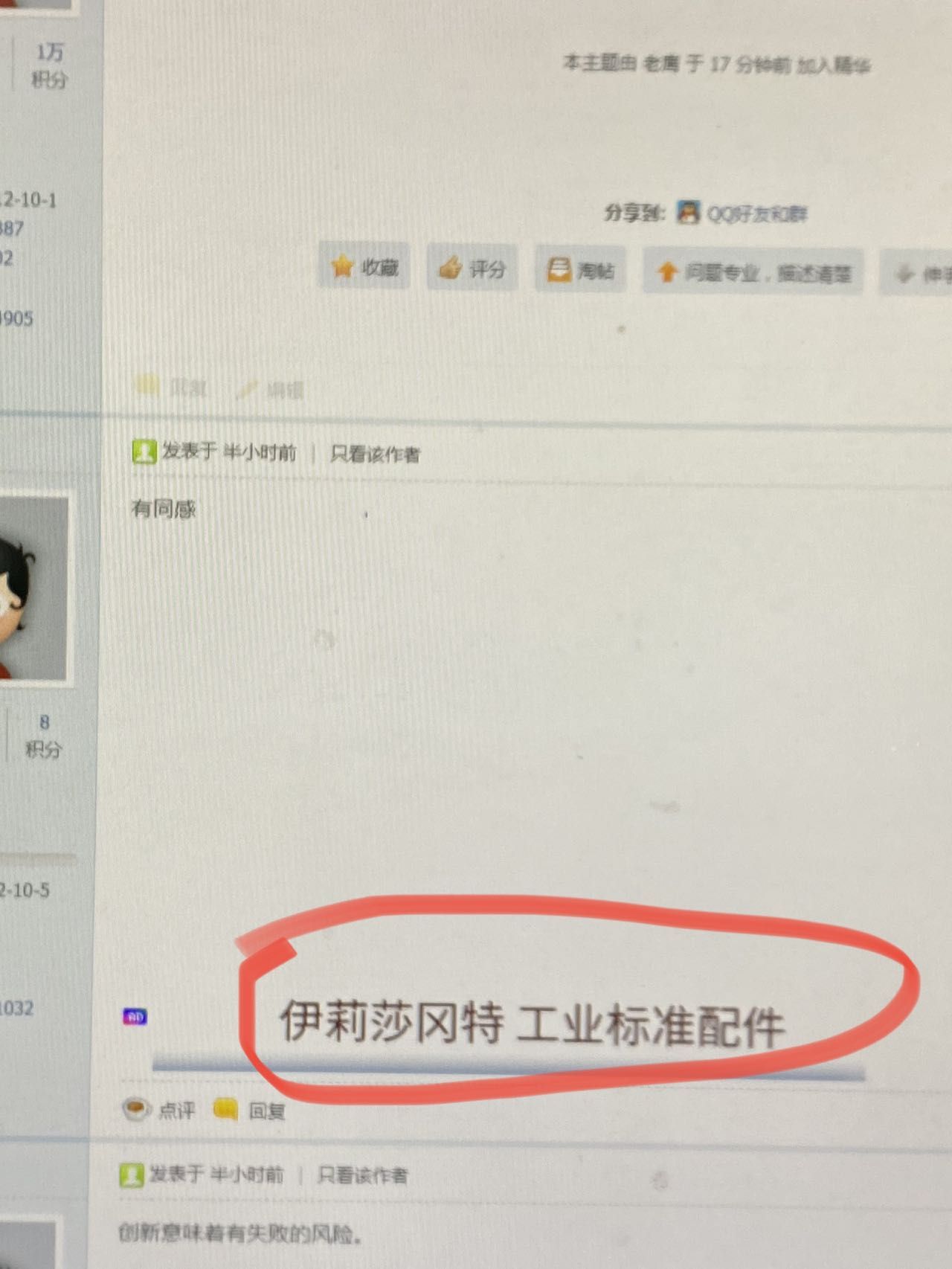The width and height of the screenshot is (952, 1269).
Task: Click the 淘帖 box icon
Action: [x=559, y=269]
